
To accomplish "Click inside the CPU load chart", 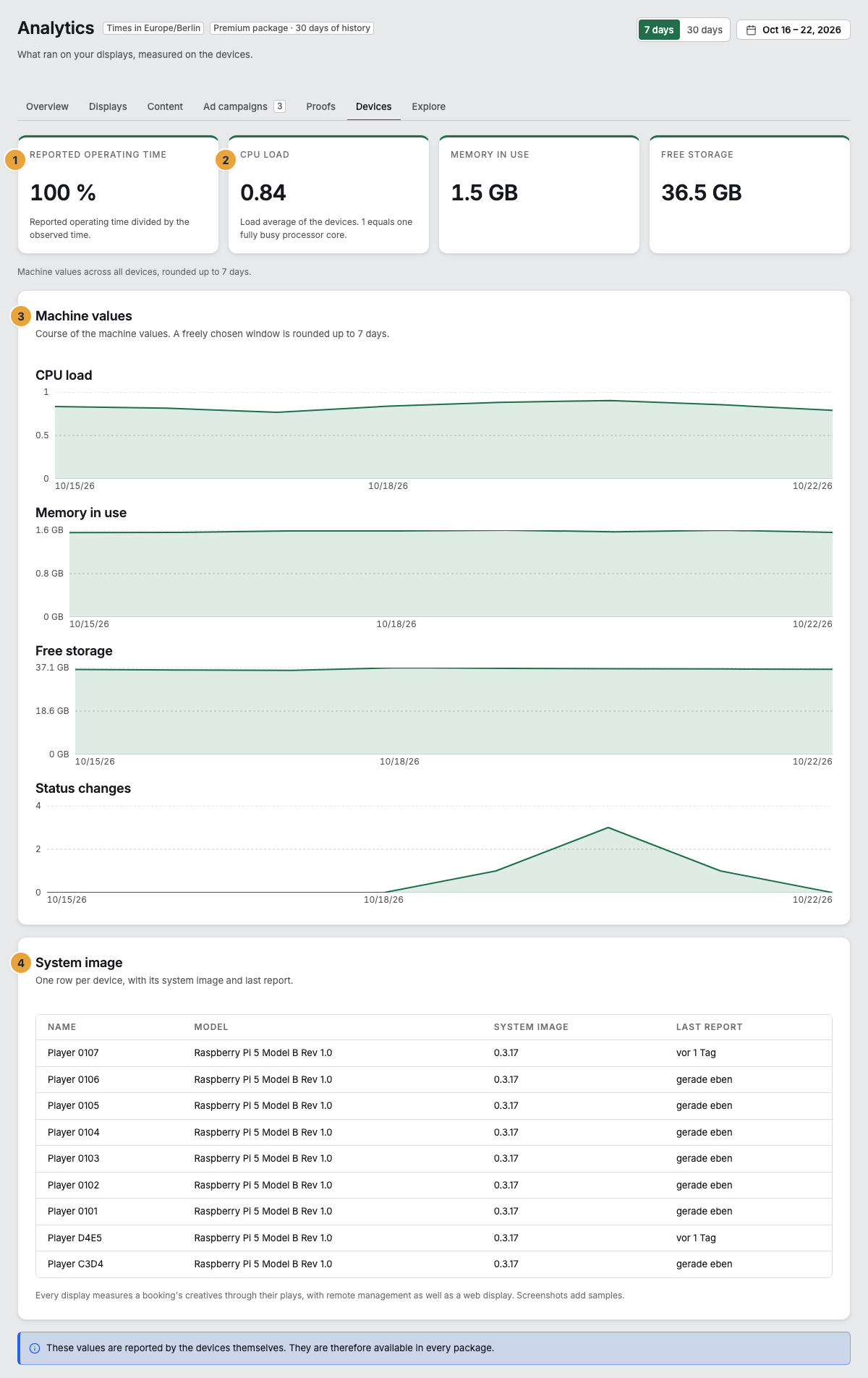I will point(443,435).
